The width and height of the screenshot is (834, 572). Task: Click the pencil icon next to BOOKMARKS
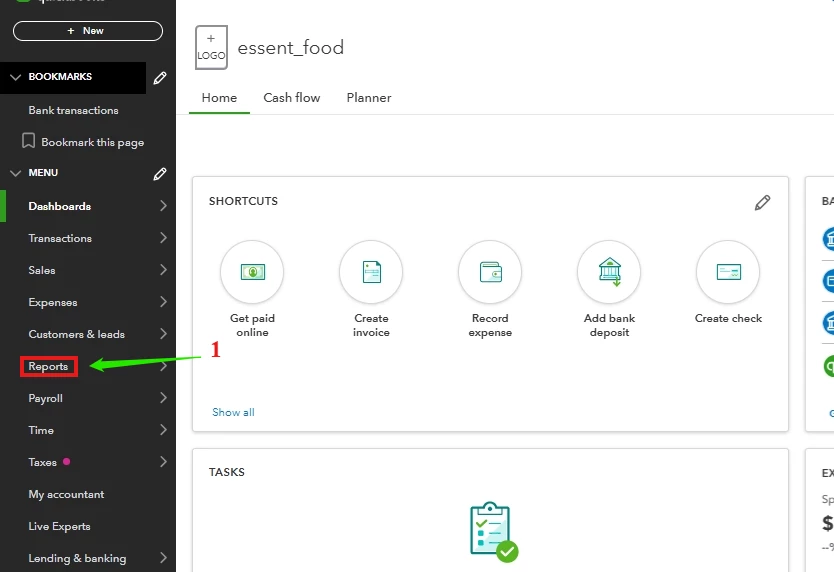160,78
